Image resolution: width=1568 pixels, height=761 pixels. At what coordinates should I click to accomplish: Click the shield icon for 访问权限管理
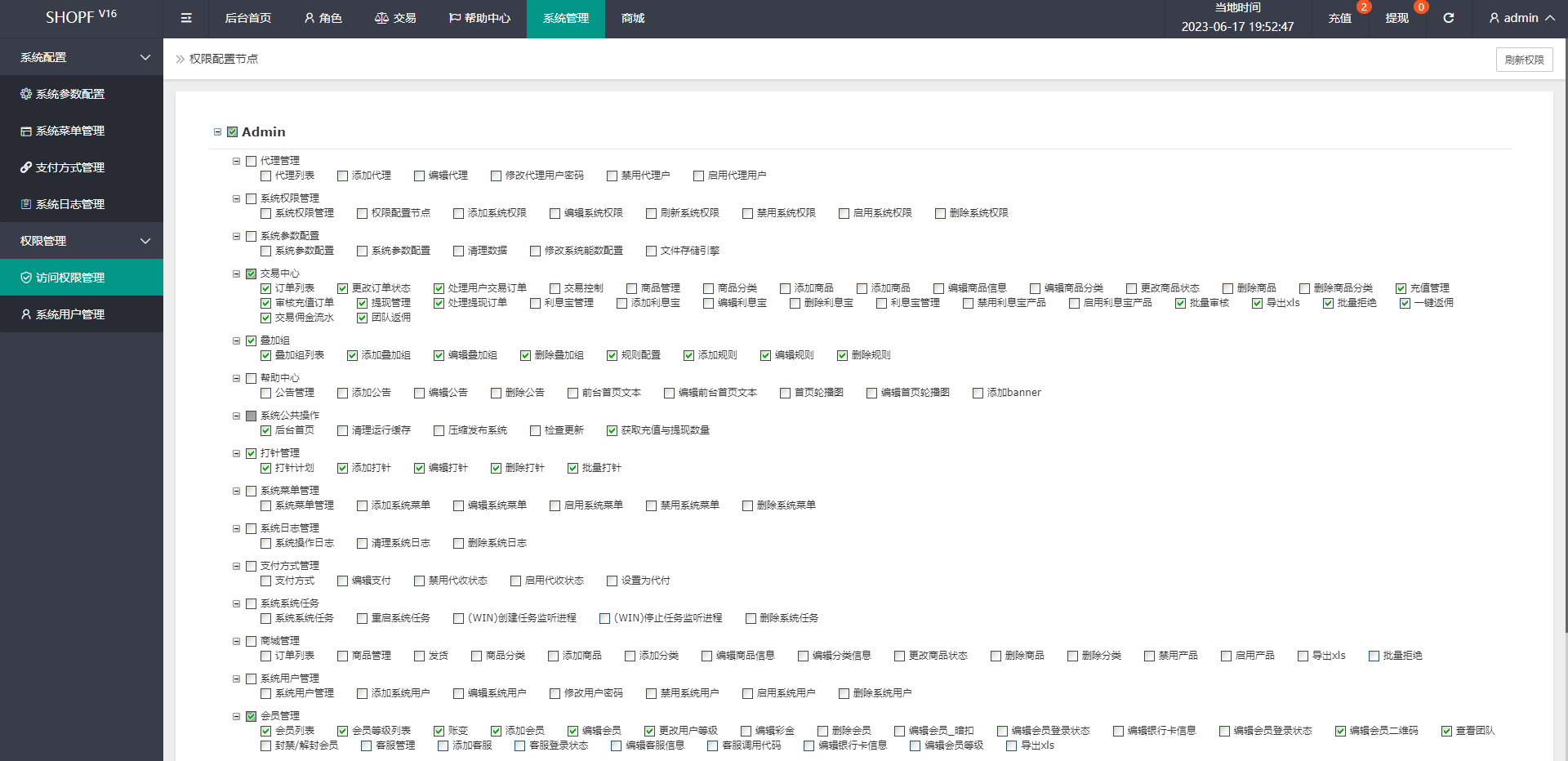click(26, 278)
